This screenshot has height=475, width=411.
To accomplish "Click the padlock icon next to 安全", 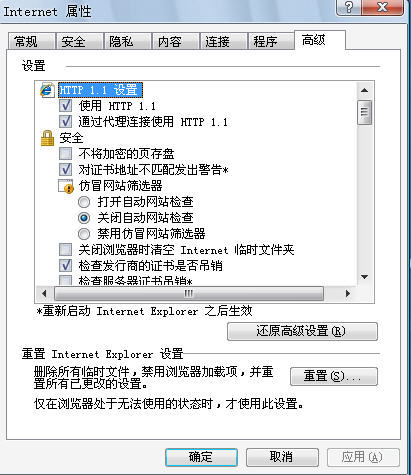I will coord(47,138).
